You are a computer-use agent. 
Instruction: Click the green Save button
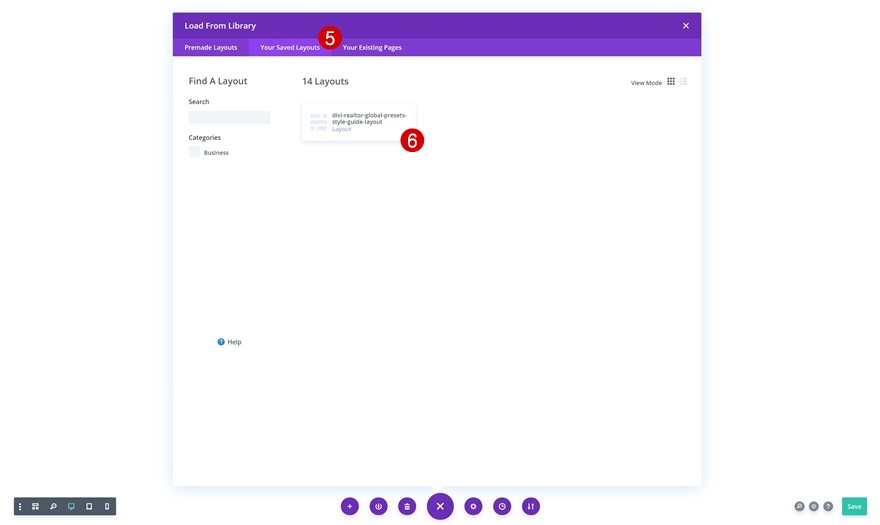[x=854, y=506]
